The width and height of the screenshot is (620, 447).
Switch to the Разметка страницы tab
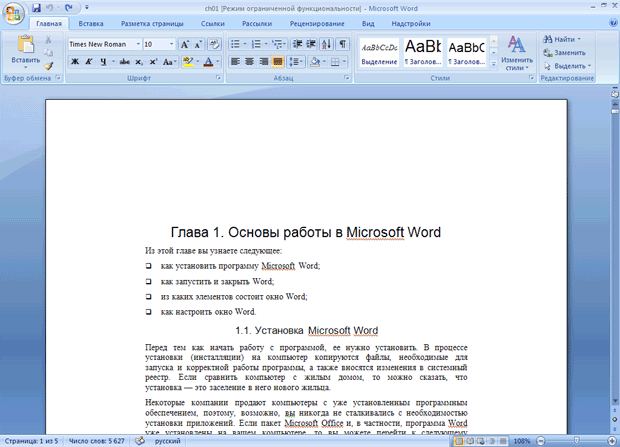152,24
